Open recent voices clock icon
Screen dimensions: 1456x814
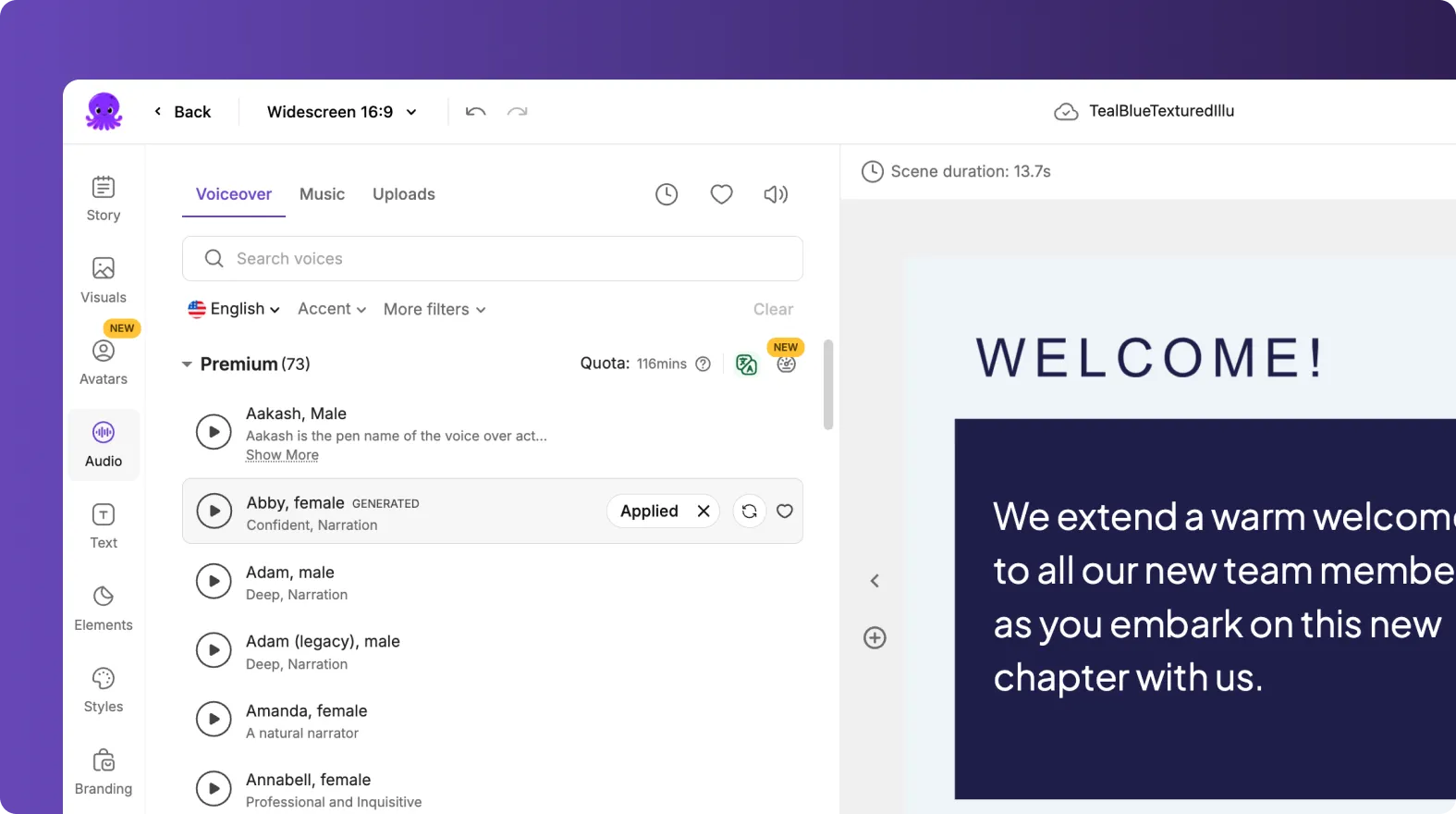coord(667,194)
